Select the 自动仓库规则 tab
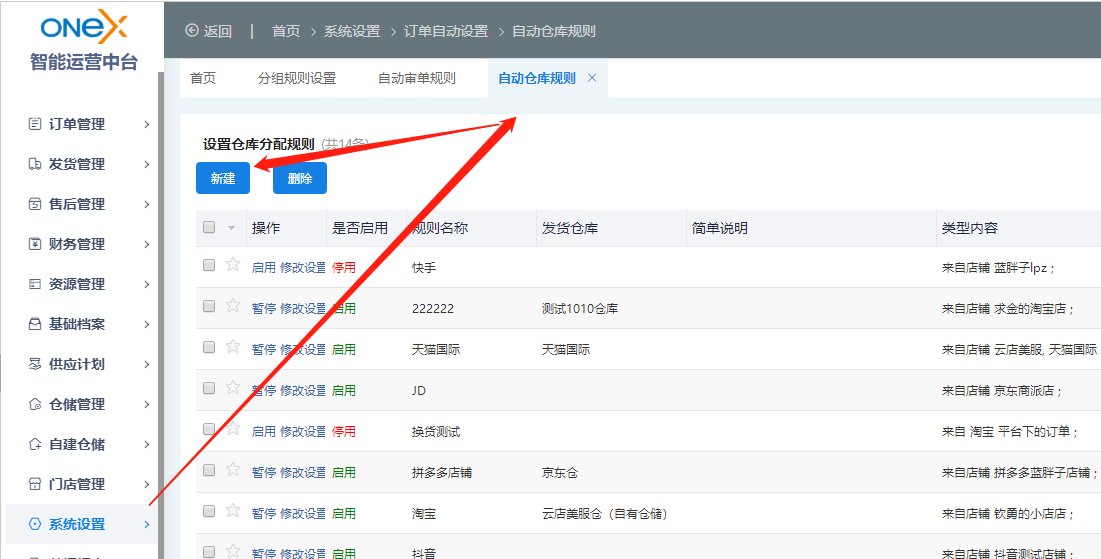The image size is (1101, 559). point(537,78)
